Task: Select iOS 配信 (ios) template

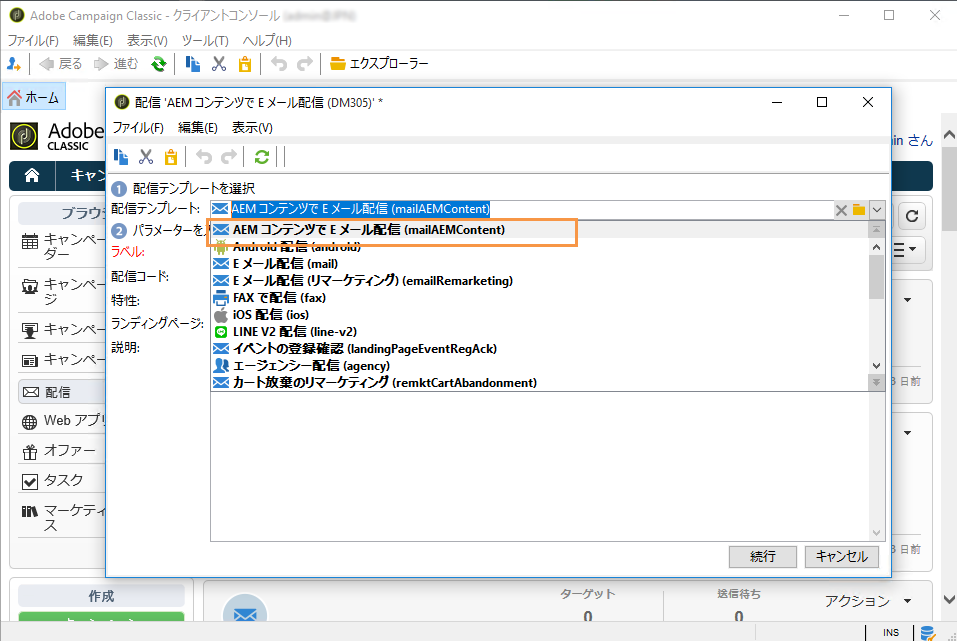Action: pos(539,315)
